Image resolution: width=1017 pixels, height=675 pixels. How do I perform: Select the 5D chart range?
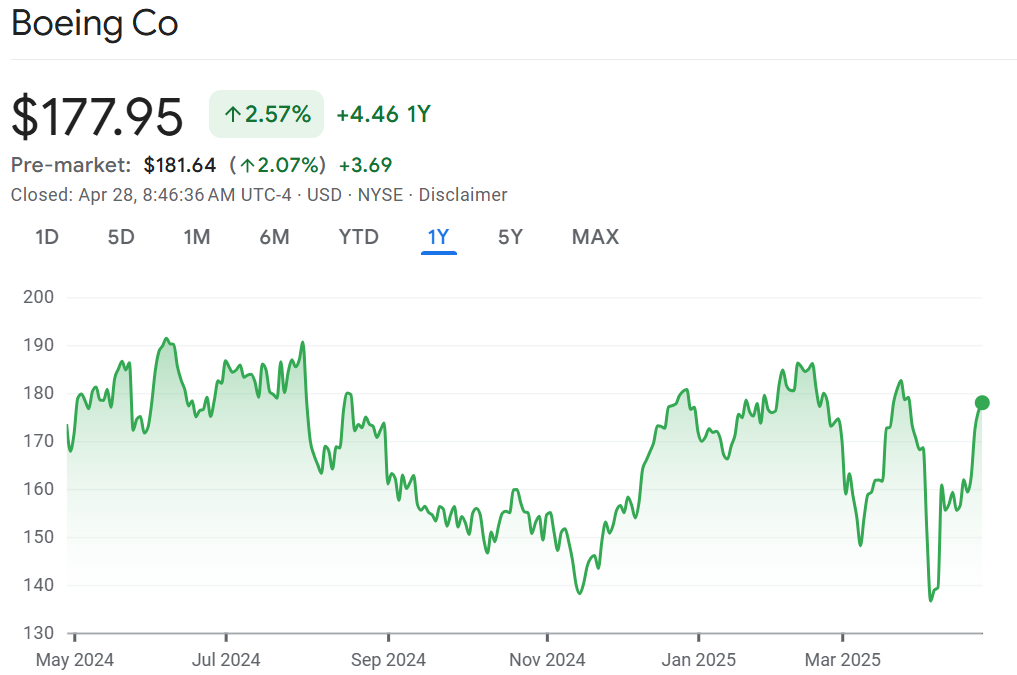[121, 237]
